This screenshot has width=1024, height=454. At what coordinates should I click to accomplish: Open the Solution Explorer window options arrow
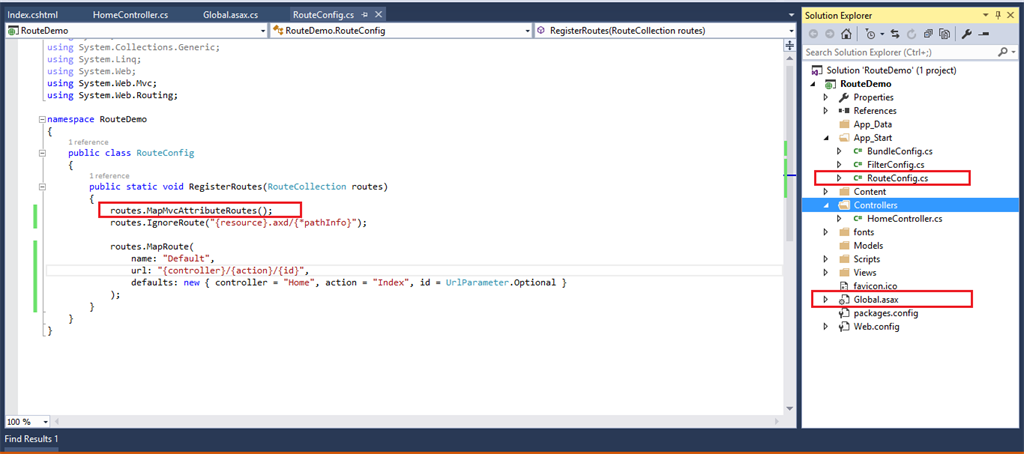(x=986, y=14)
